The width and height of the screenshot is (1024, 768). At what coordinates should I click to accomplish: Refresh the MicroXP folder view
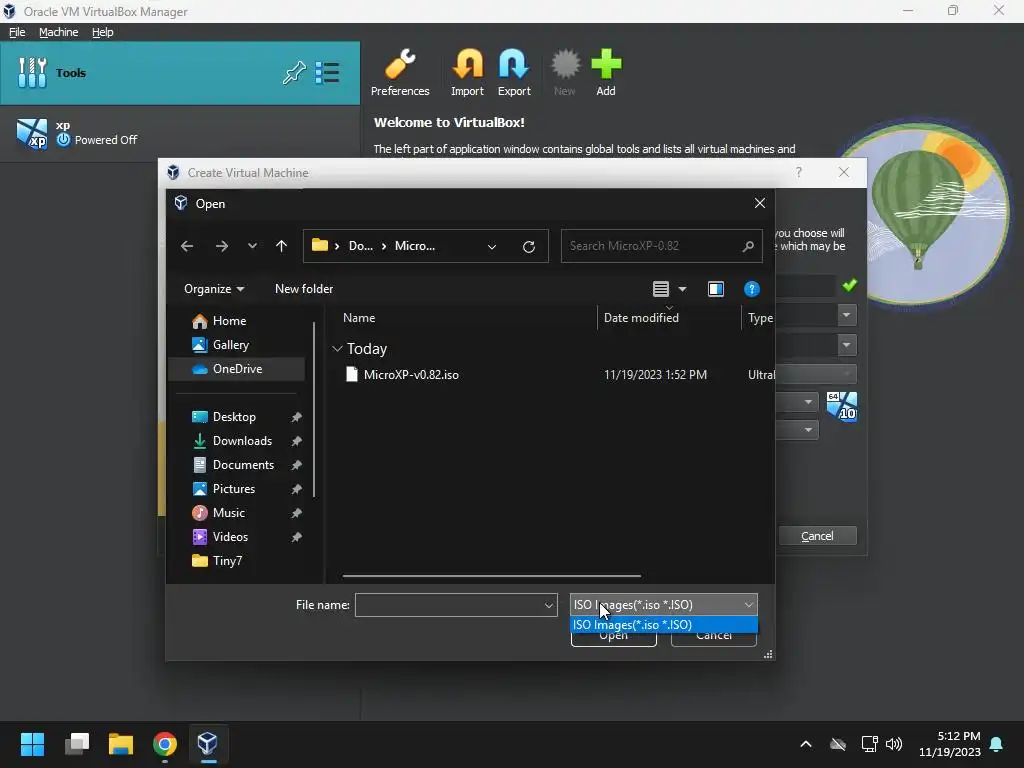[x=529, y=247]
